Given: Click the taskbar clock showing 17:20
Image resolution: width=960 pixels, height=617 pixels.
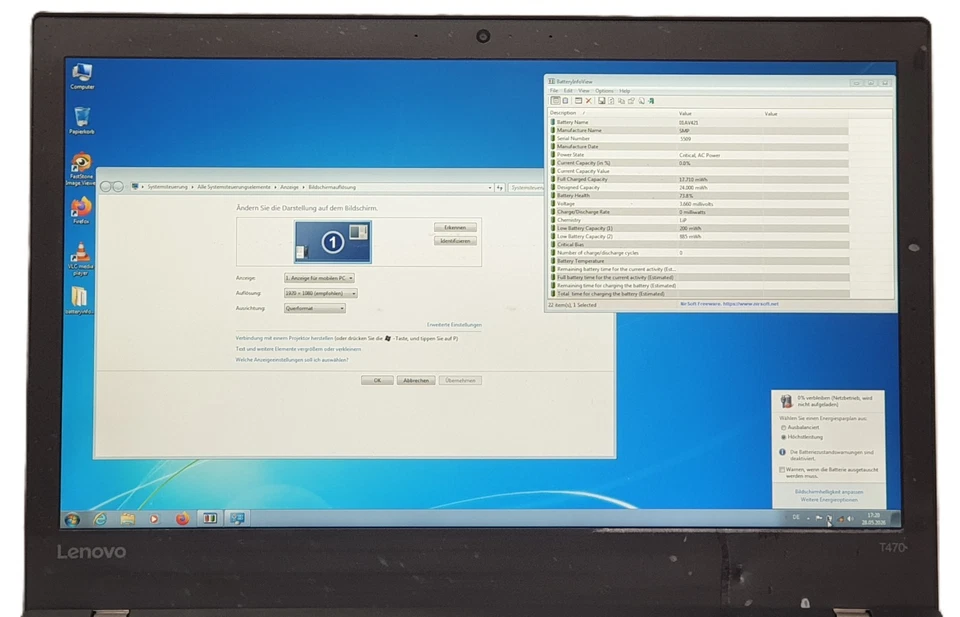Looking at the screenshot, I should (x=874, y=519).
